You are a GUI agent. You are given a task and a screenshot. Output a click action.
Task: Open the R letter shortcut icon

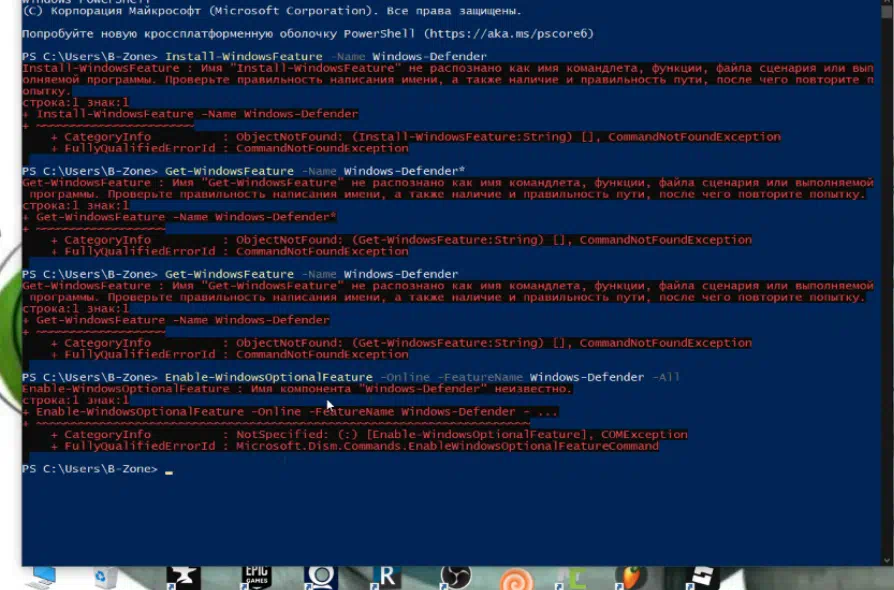pyautogui.click(x=387, y=578)
